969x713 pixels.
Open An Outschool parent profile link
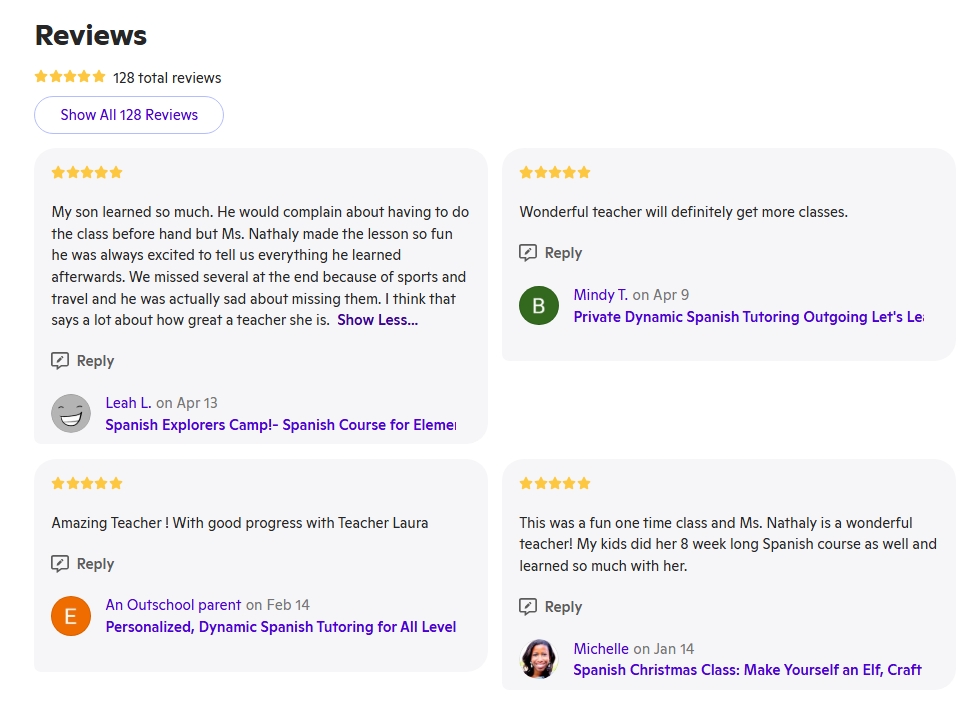(x=173, y=605)
